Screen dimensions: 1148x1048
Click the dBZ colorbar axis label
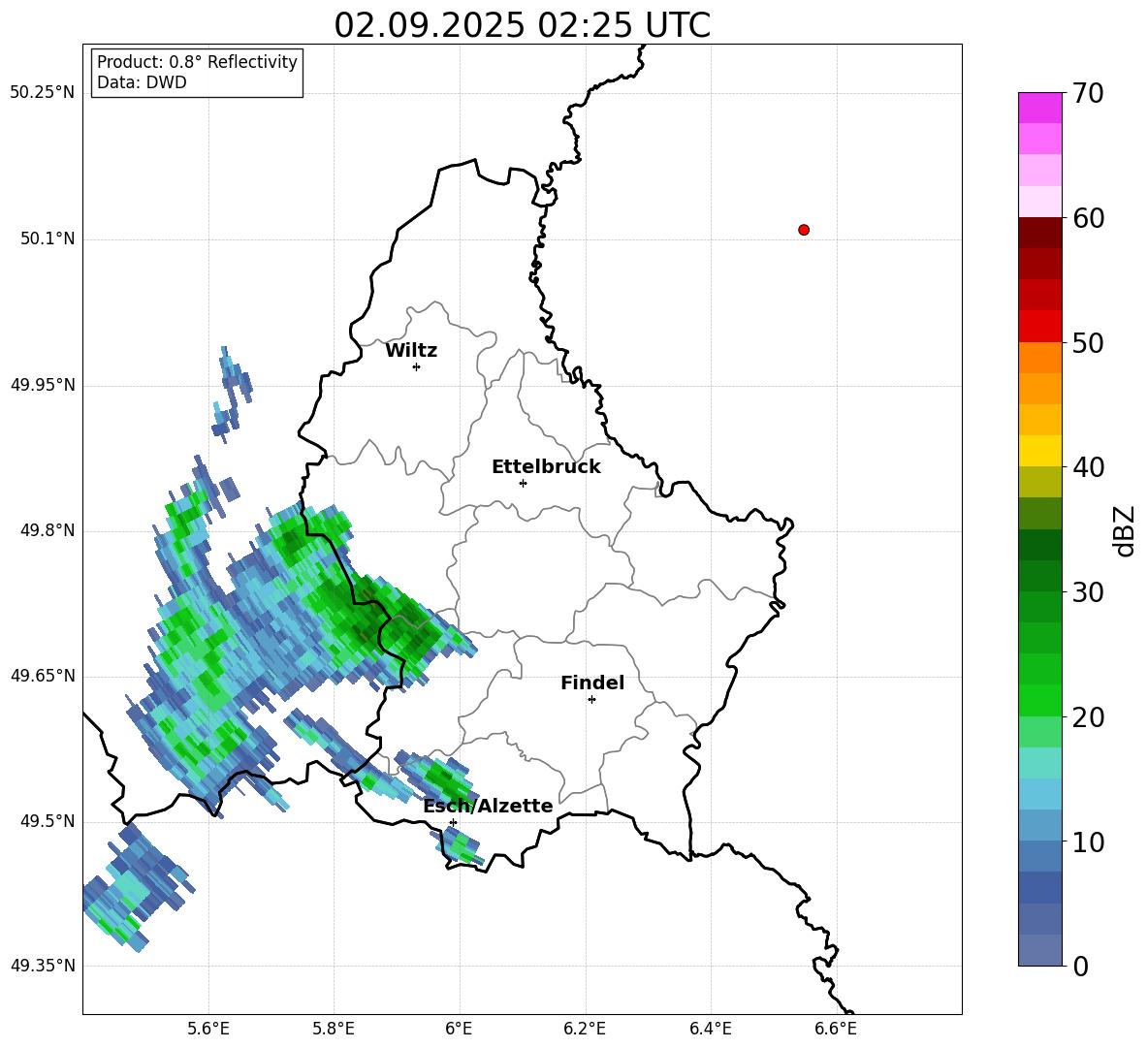pyautogui.click(x=1126, y=531)
